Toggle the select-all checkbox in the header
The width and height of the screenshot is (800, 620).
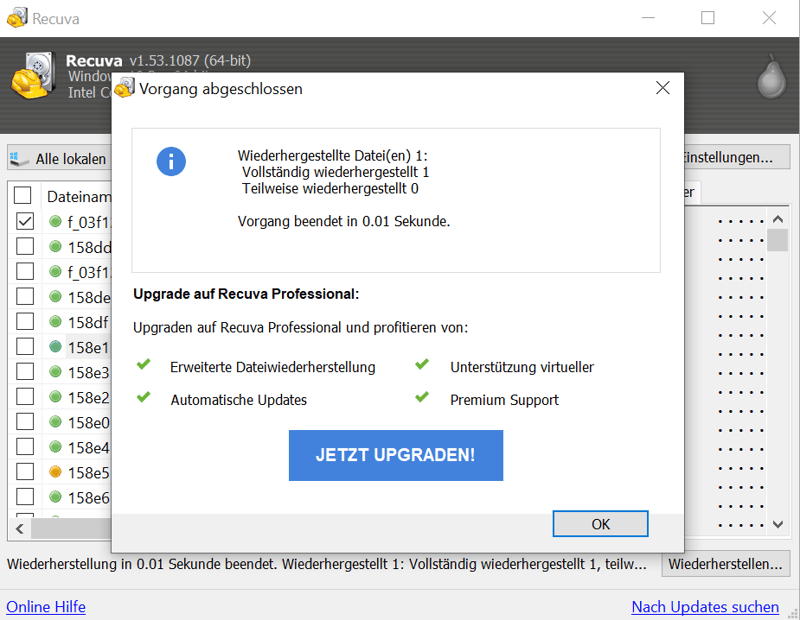point(23,195)
